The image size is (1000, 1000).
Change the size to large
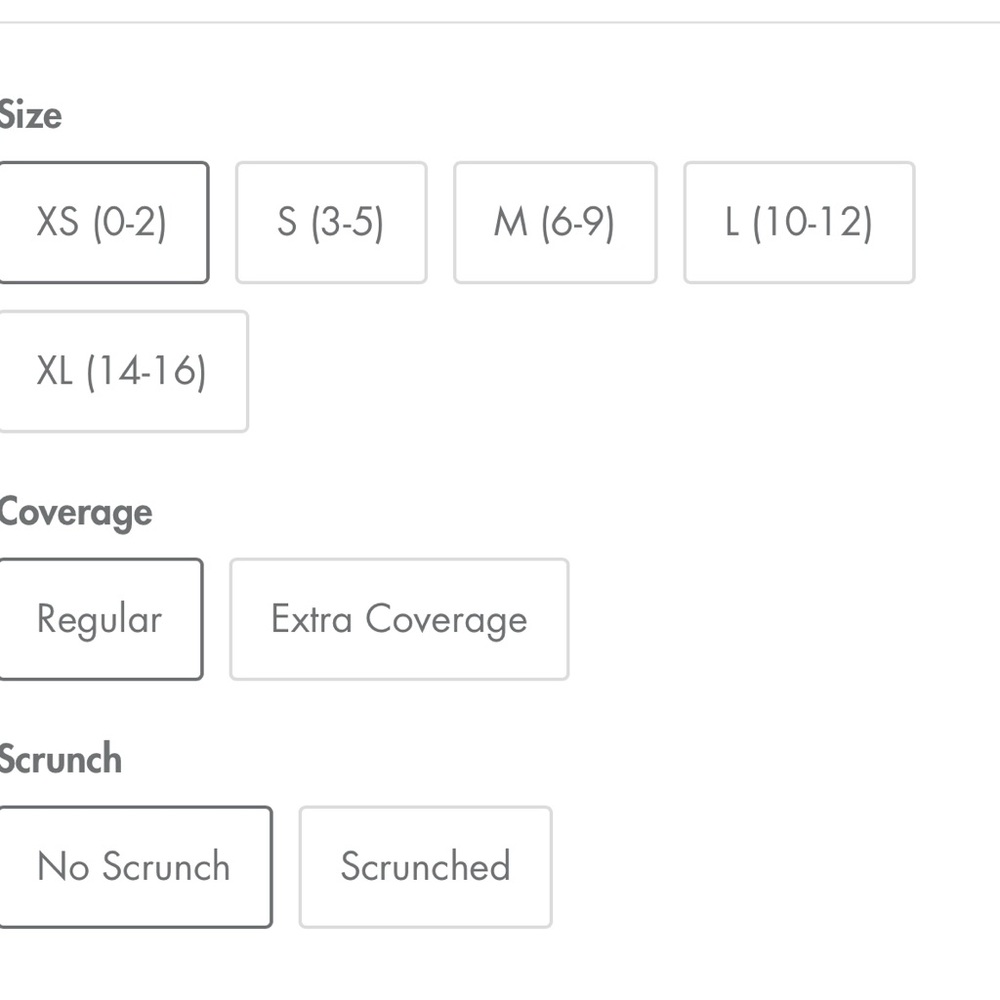[799, 223]
